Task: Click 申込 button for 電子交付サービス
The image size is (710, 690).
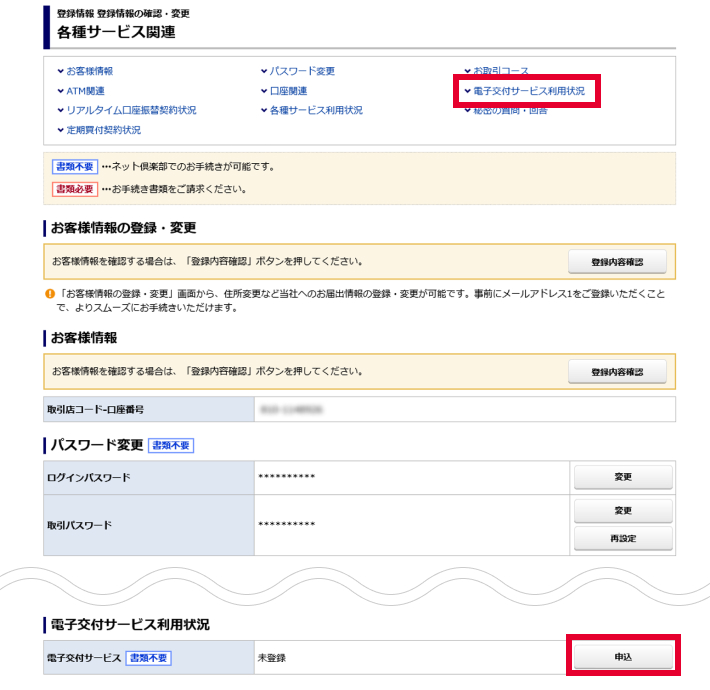Action: (x=623, y=657)
